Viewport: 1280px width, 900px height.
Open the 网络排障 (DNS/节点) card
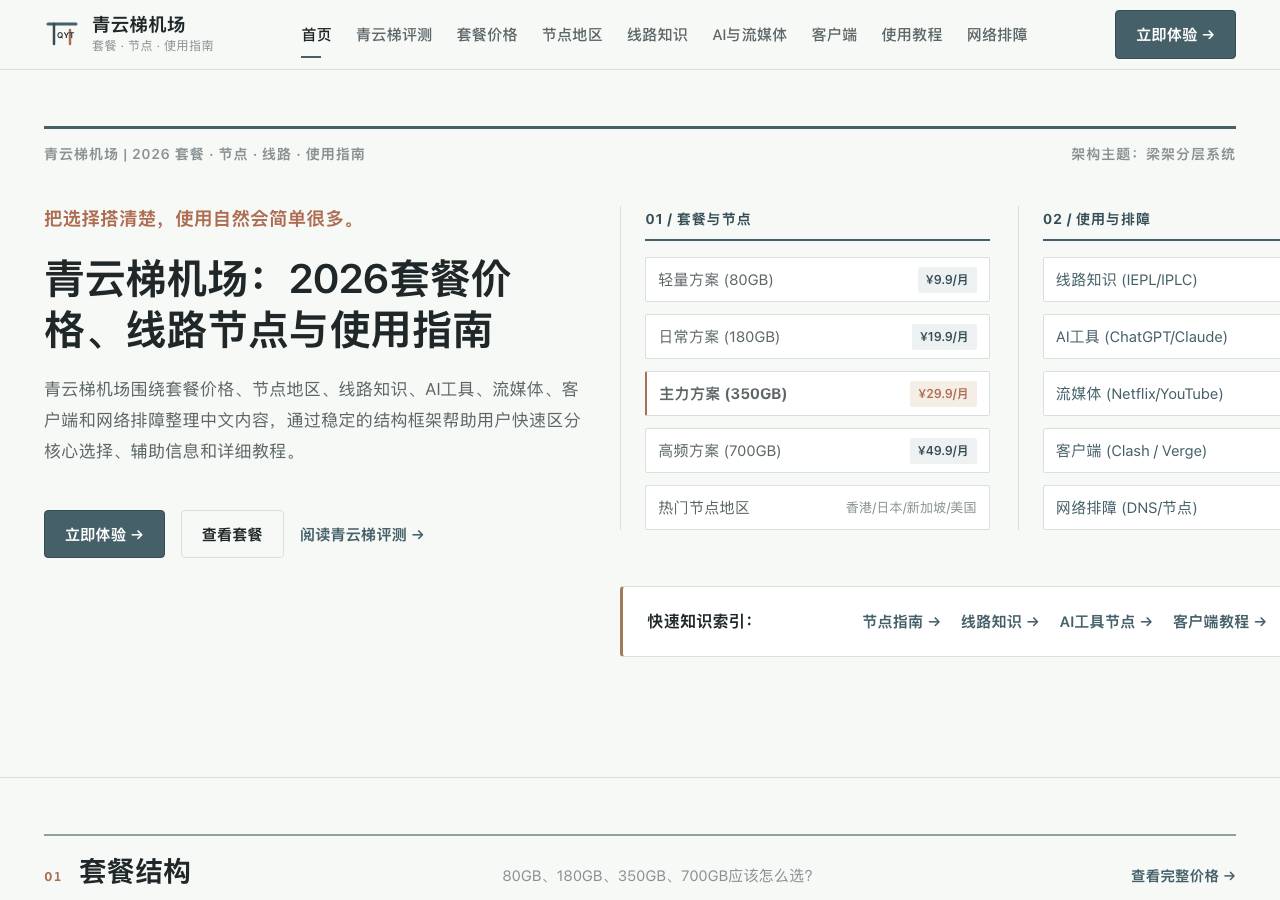point(1161,508)
